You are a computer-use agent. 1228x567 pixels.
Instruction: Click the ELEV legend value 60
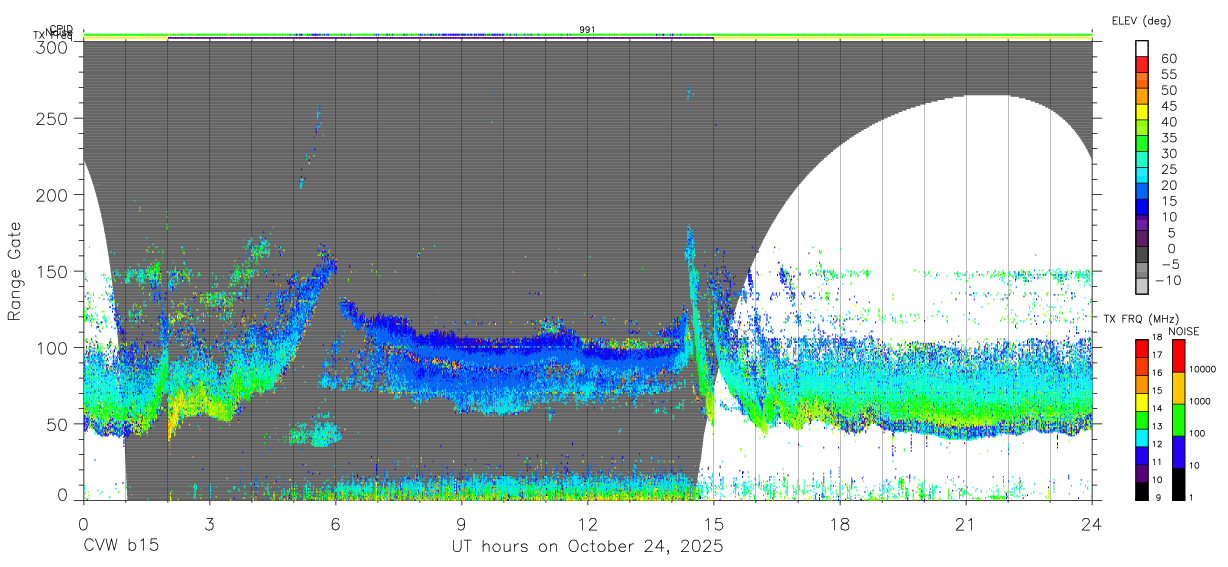[1167, 58]
